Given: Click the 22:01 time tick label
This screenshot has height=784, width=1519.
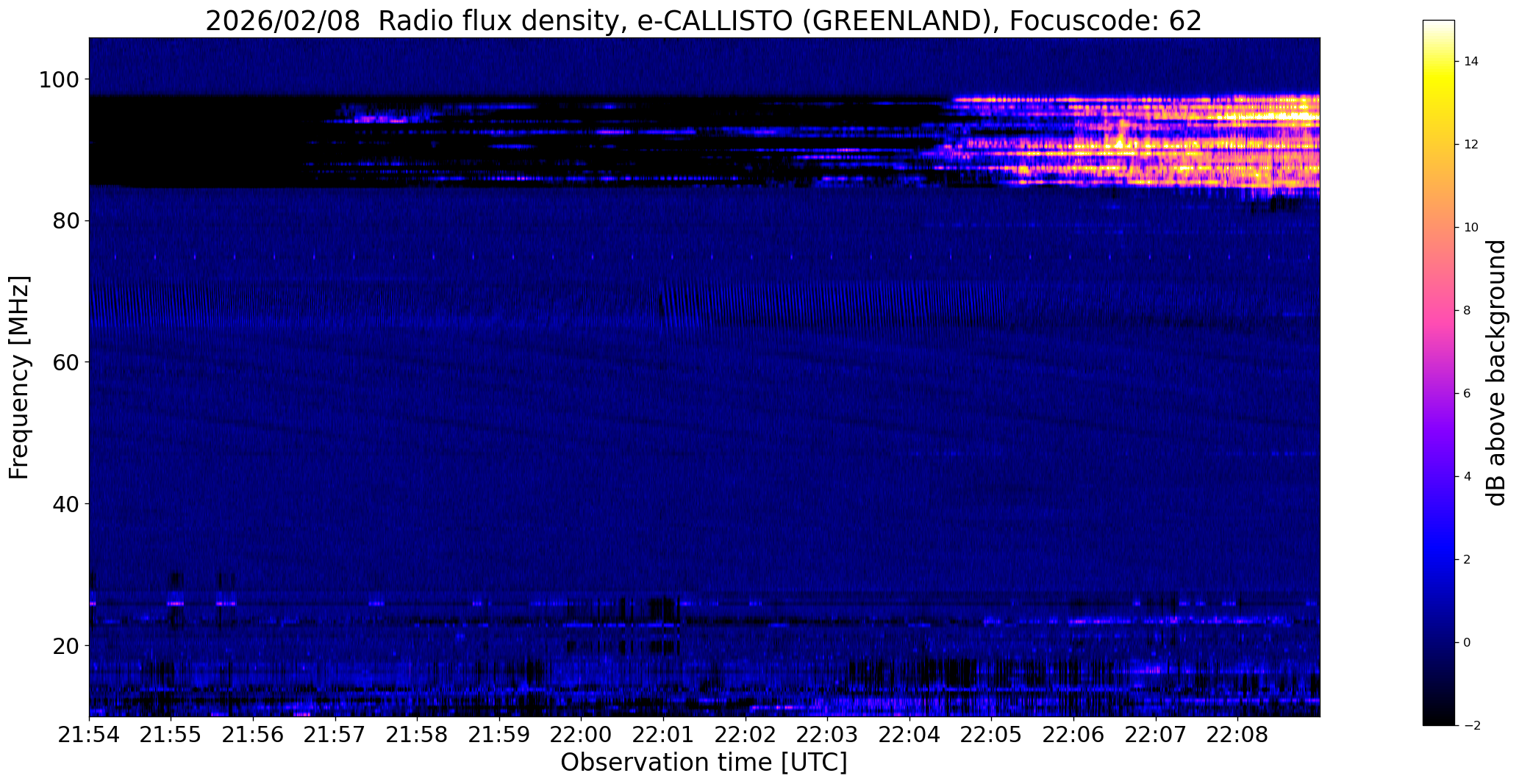Looking at the screenshot, I should tap(663, 734).
